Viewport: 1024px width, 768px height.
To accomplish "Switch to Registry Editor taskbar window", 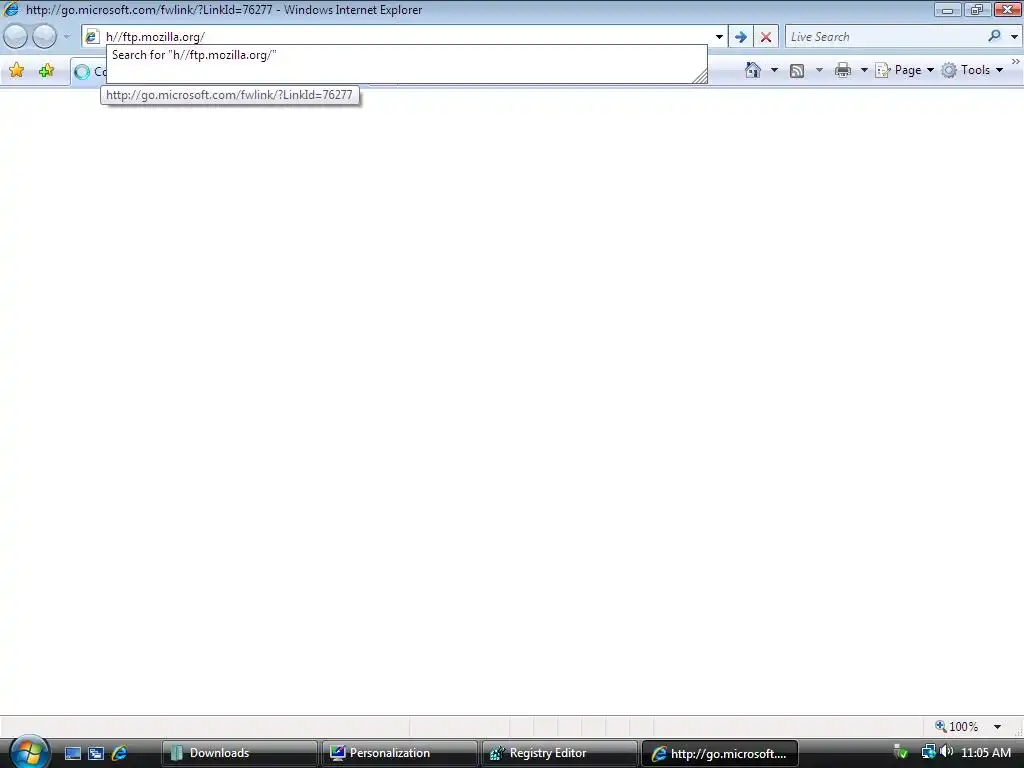I will [x=560, y=753].
